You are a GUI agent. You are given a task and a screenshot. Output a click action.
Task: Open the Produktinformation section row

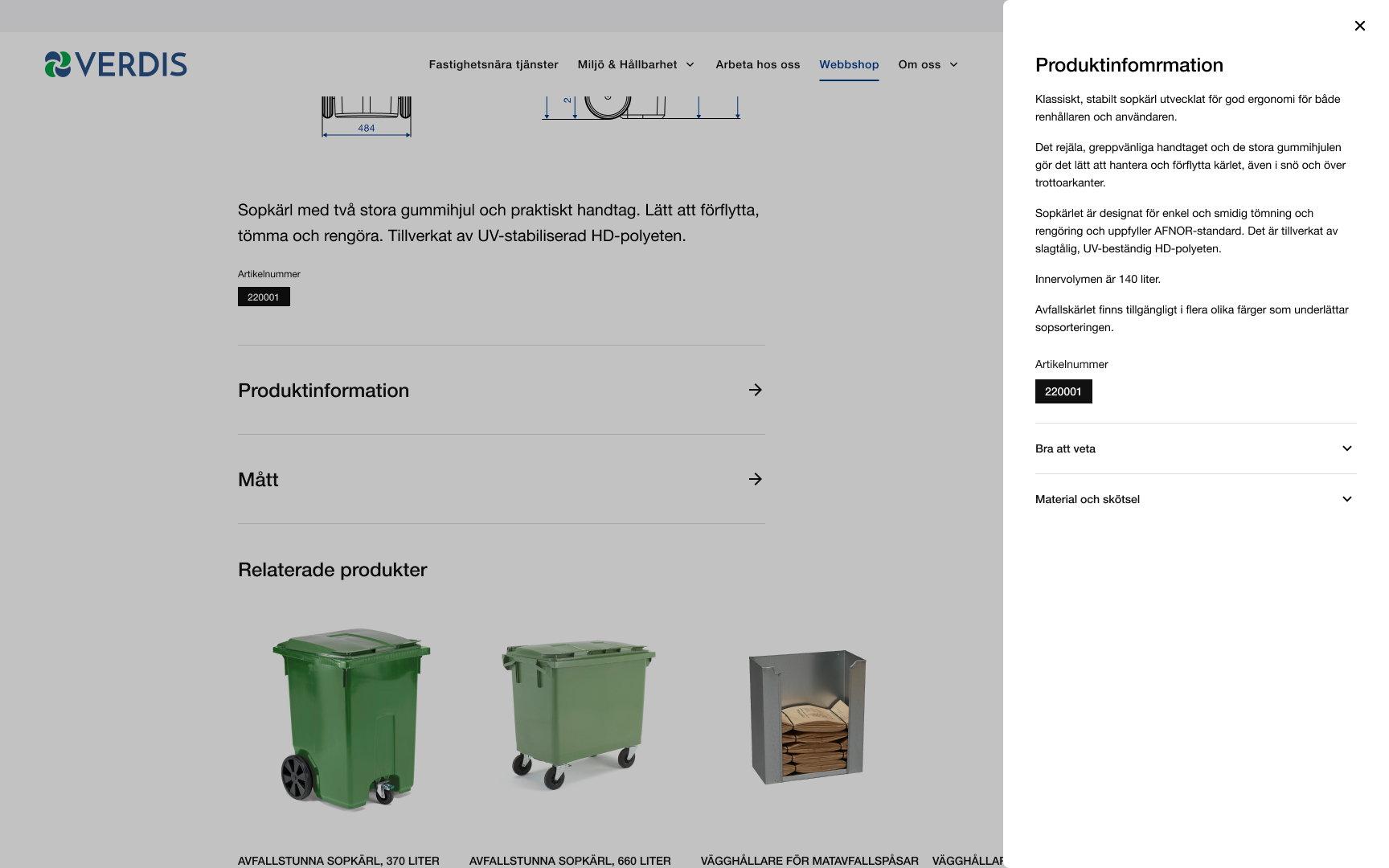[501, 390]
